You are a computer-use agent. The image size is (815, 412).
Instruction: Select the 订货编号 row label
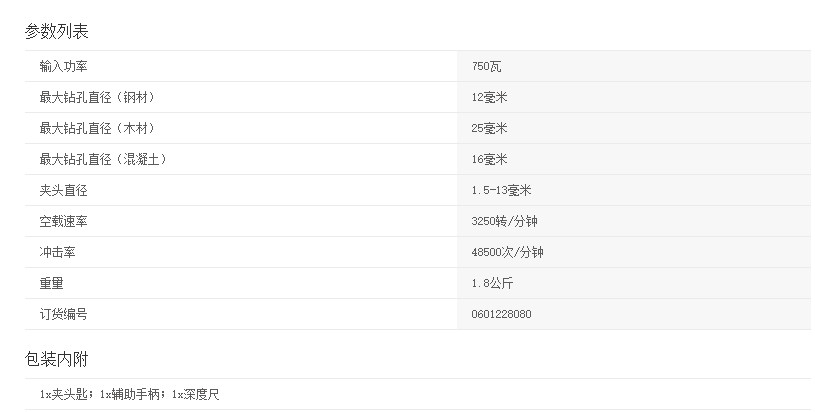coord(63,314)
